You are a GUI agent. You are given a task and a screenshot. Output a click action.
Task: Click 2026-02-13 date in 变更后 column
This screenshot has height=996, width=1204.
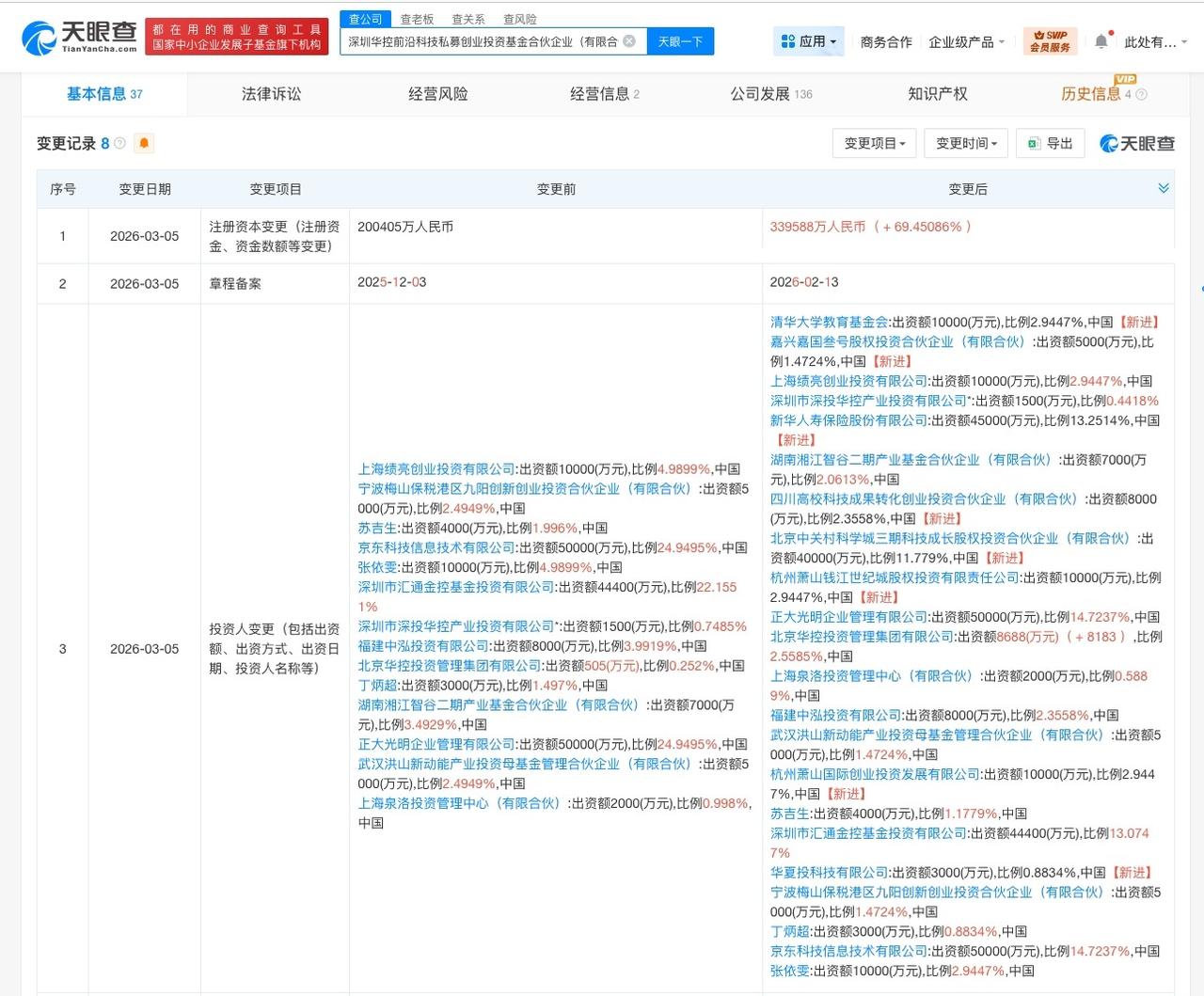[804, 282]
